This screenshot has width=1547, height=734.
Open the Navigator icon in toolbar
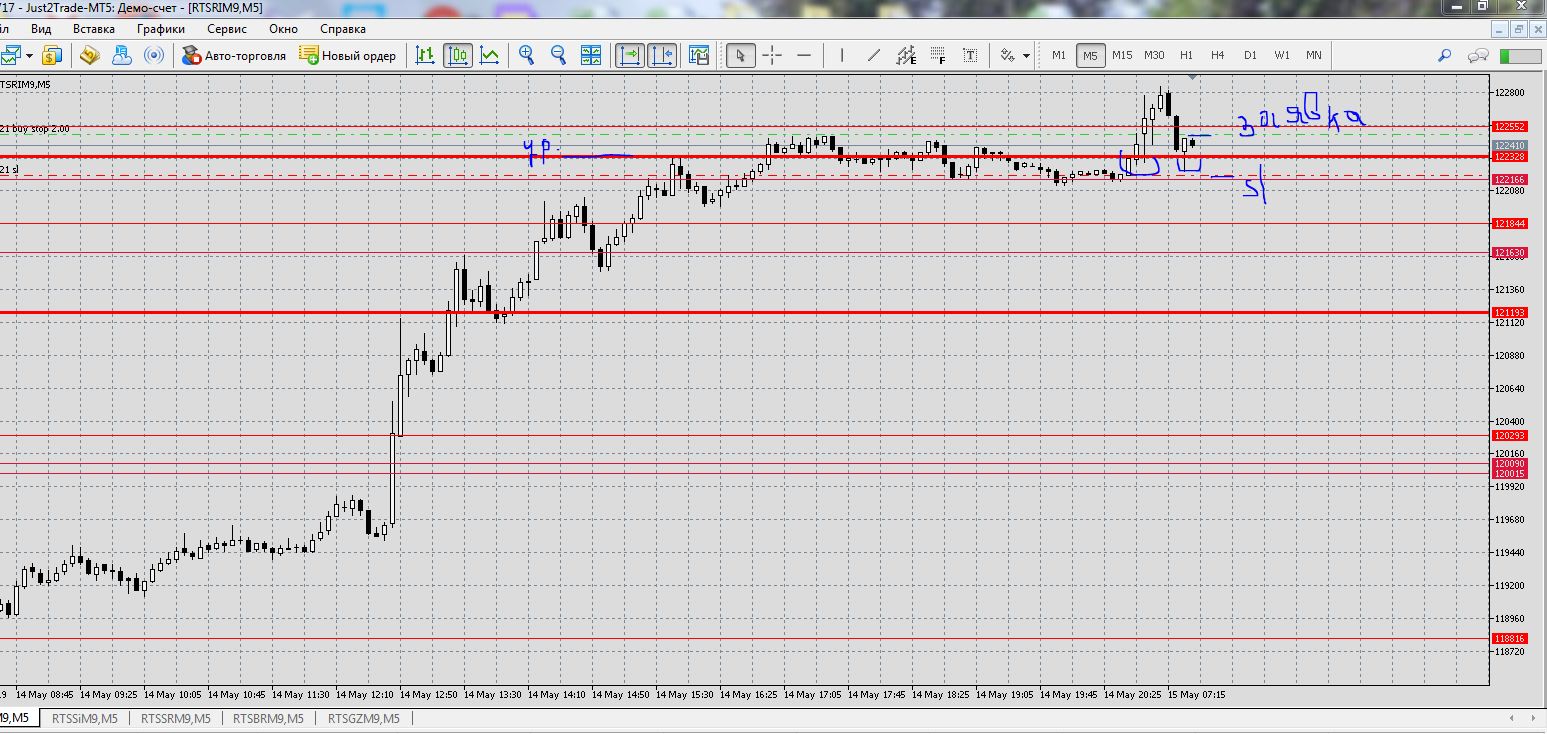[122, 55]
